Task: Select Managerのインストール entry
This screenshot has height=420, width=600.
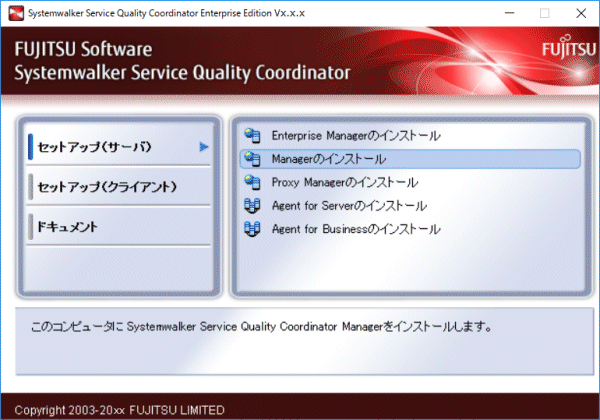Action: [410, 159]
